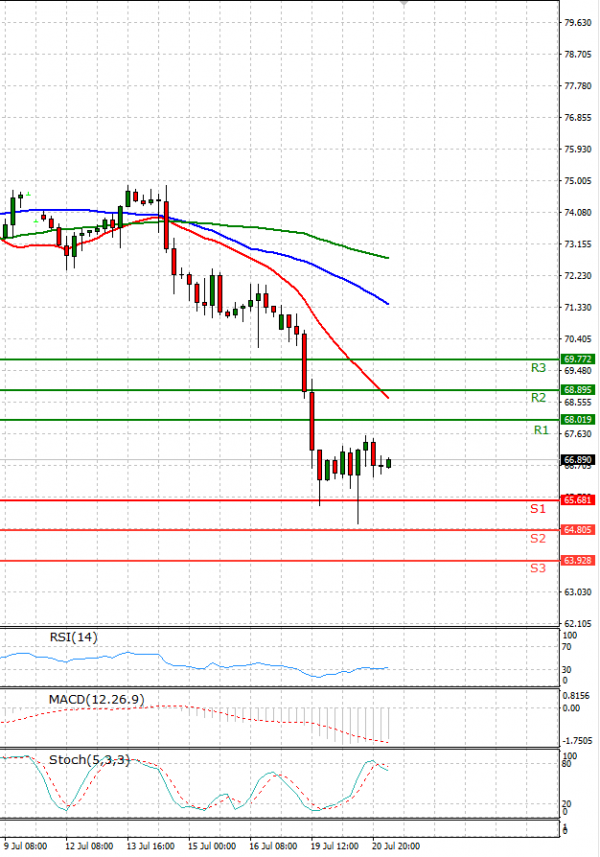This screenshot has height=857, width=600.
Task: Click the 15 Jul 00:00 time label
Action: click(212, 846)
